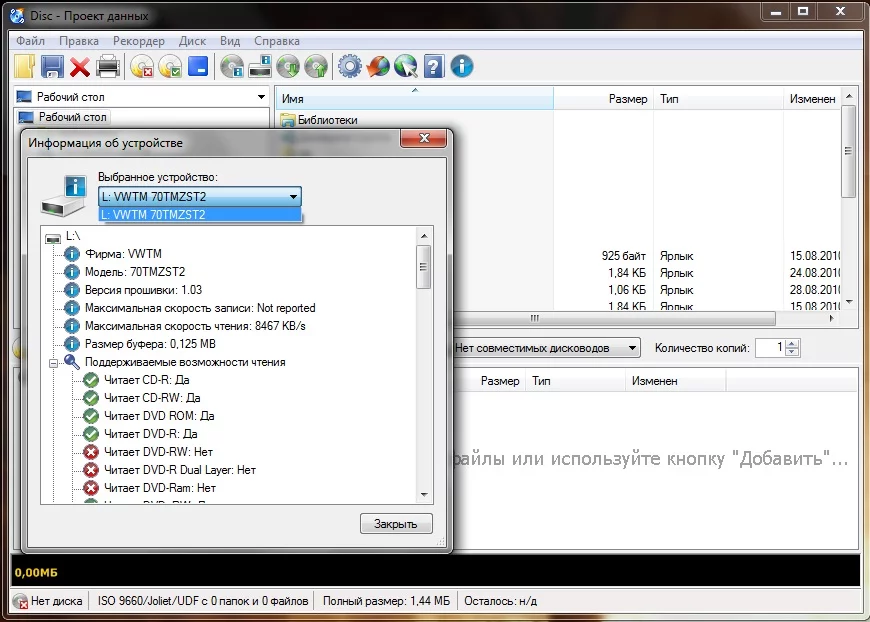This screenshot has height=622, width=870.
Task: Select Максимальная скорость чтения entry
Action: click(x=195, y=326)
